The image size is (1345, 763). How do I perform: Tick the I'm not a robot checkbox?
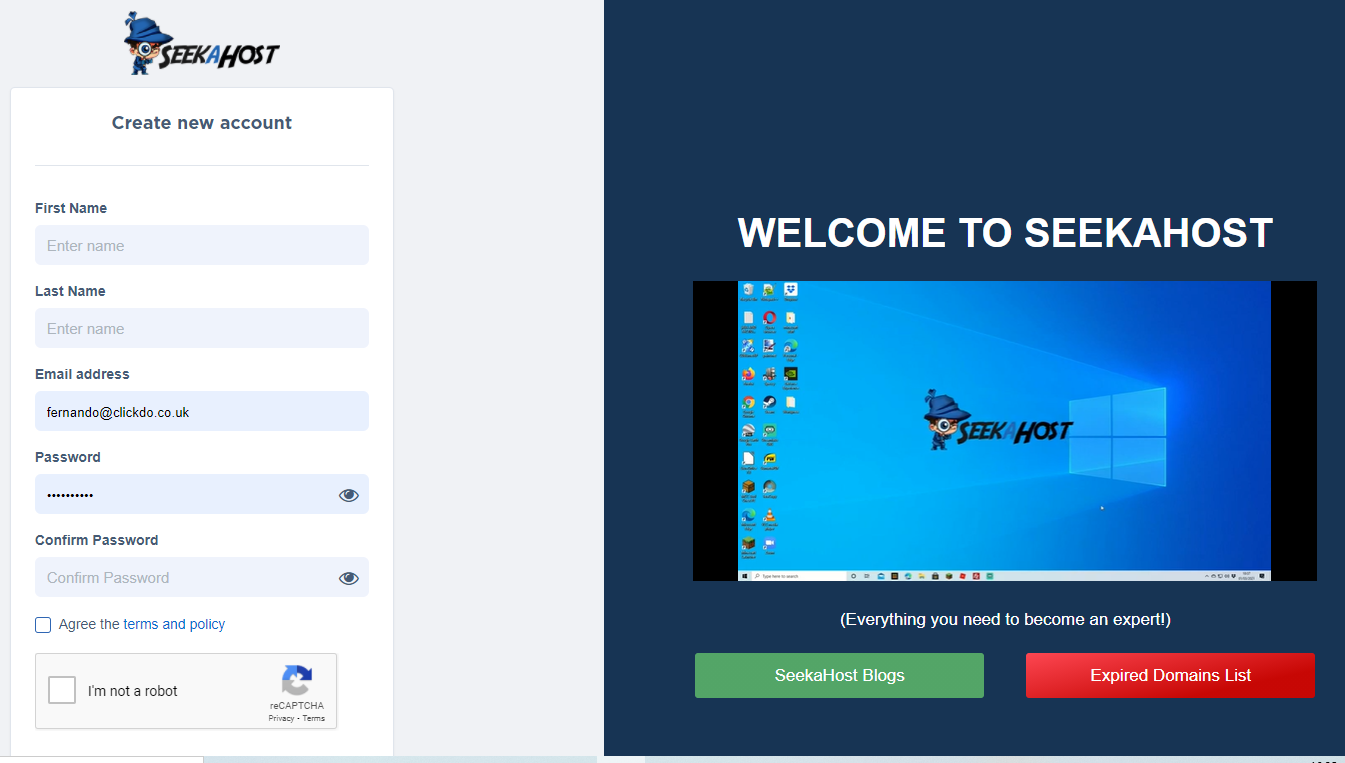pyautogui.click(x=62, y=690)
